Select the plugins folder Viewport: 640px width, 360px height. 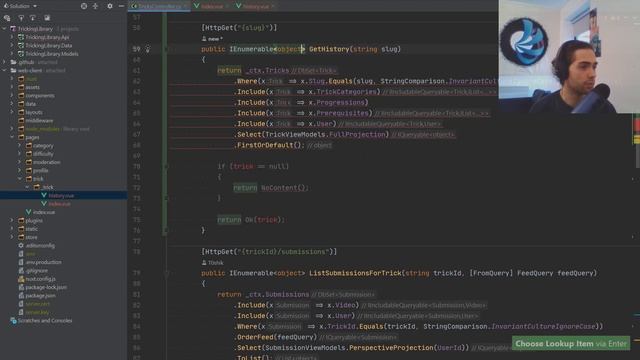30,220
